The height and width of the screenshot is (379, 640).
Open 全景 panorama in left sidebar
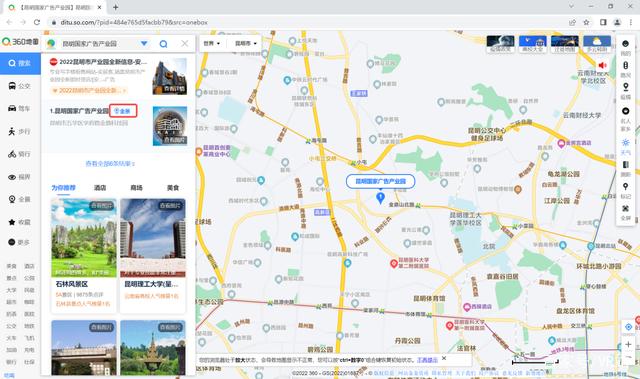[20, 199]
